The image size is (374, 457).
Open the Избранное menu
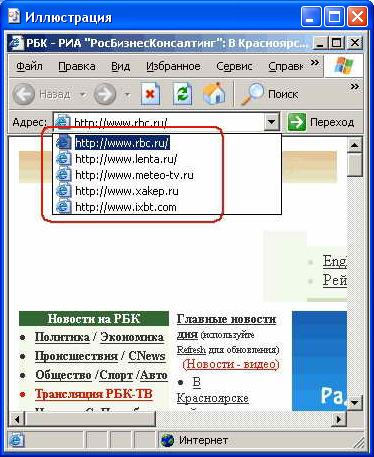173,66
